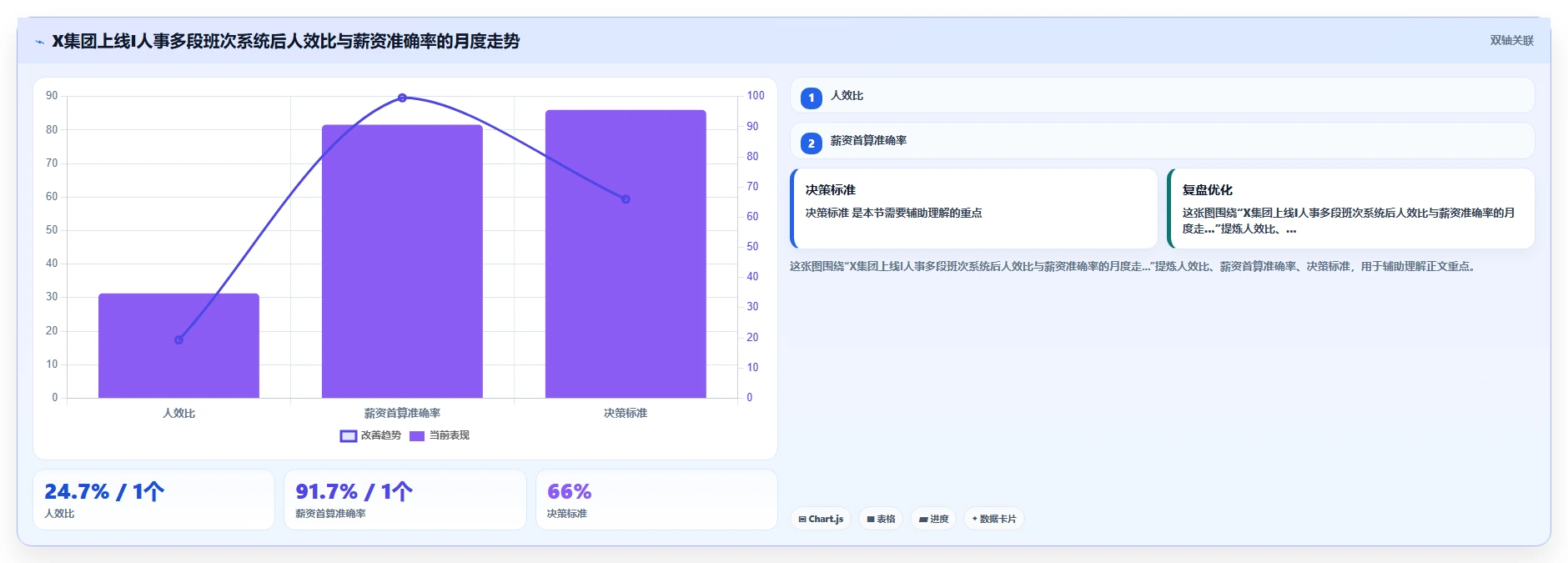This screenshot has height=563, width=1568.
Task: Click the summary paragraph starting 这张图围绕 below the cards
Action: (1135, 266)
